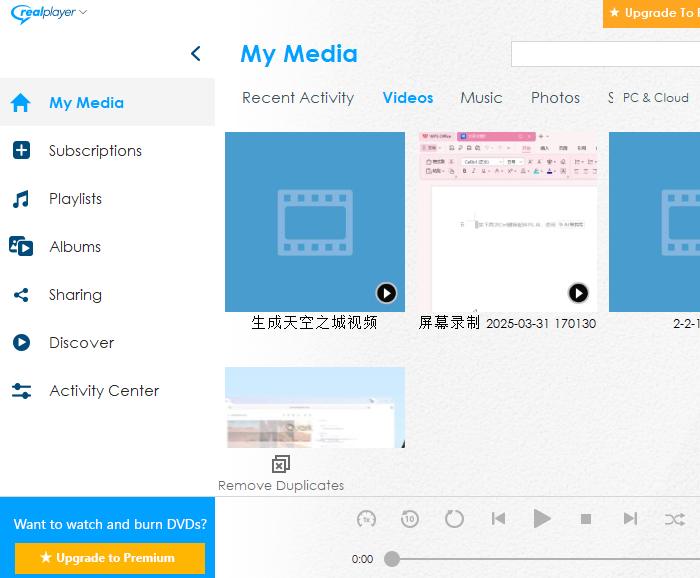Click the My Media home icon
700x578 pixels.
coord(21,103)
